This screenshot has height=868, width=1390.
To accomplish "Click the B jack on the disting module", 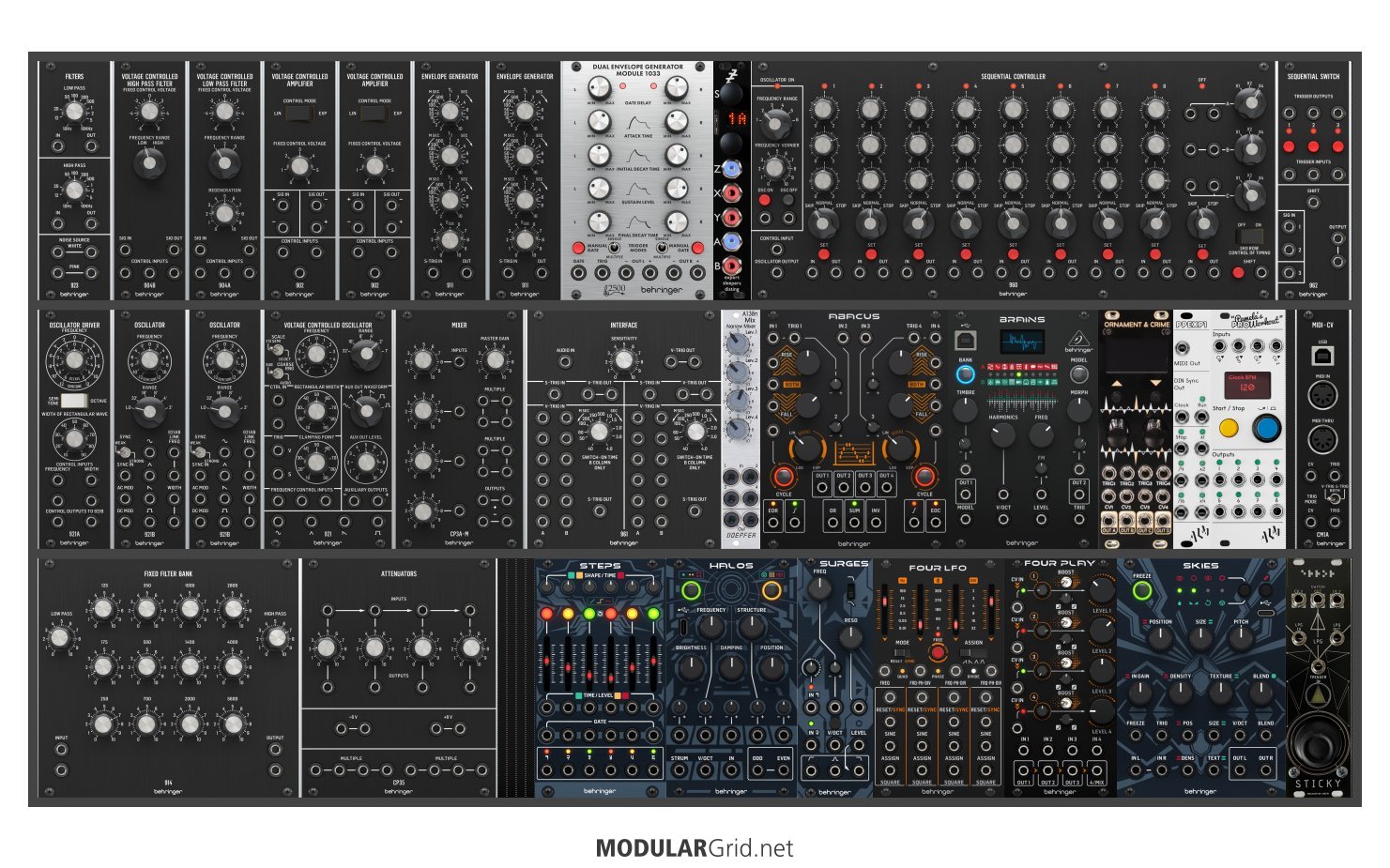I will (x=731, y=266).
